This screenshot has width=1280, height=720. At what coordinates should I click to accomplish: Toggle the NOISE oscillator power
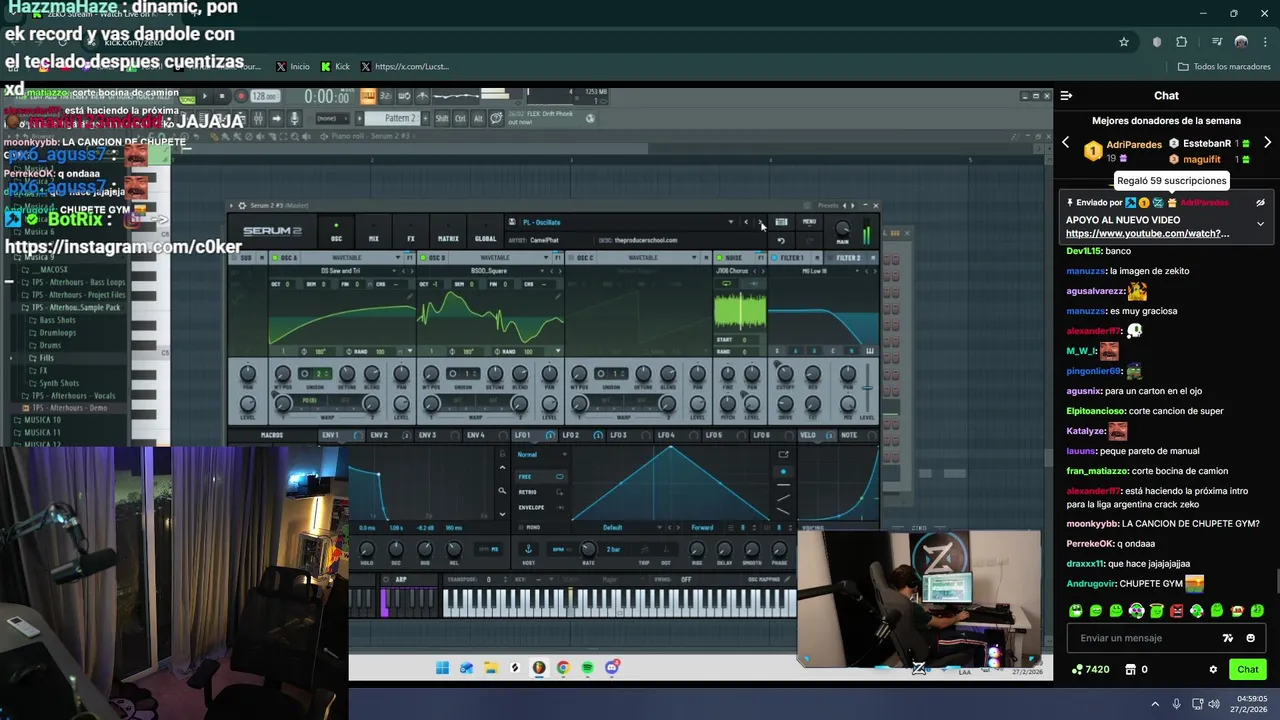(718, 258)
